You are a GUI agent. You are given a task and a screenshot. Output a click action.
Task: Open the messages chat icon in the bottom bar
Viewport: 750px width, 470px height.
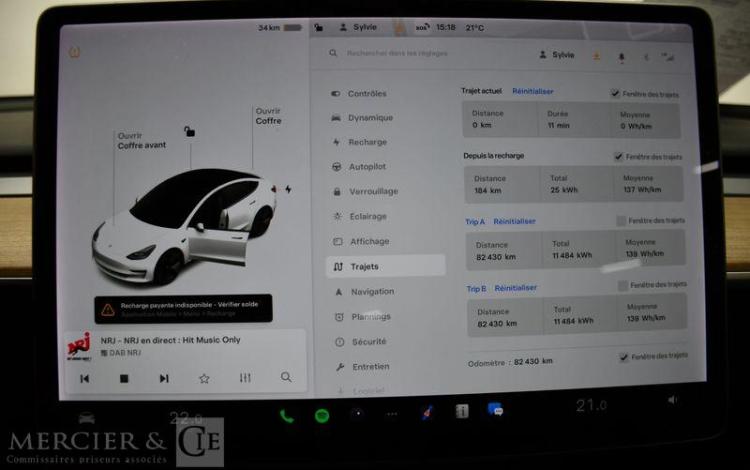(x=496, y=409)
